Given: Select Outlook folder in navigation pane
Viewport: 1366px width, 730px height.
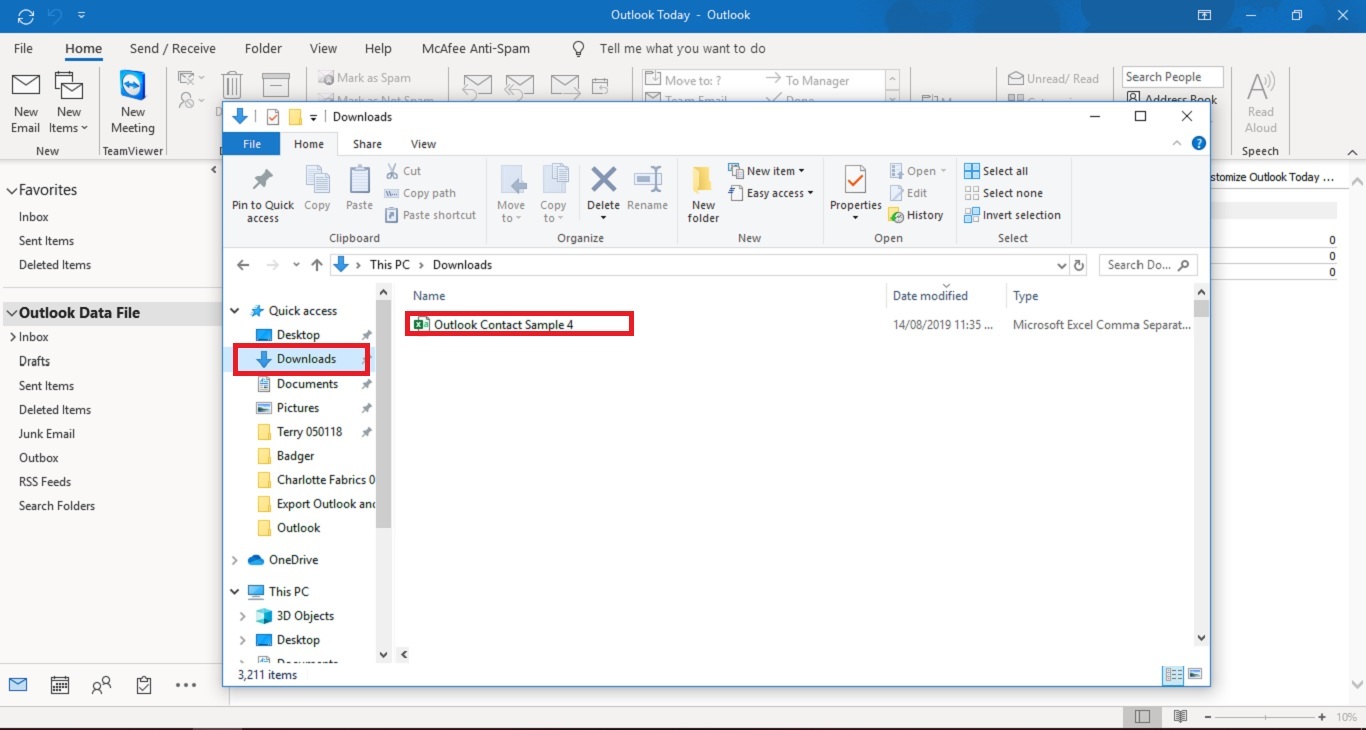Looking at the screenshot, I should pyautogui.click(x=298, y=528).
